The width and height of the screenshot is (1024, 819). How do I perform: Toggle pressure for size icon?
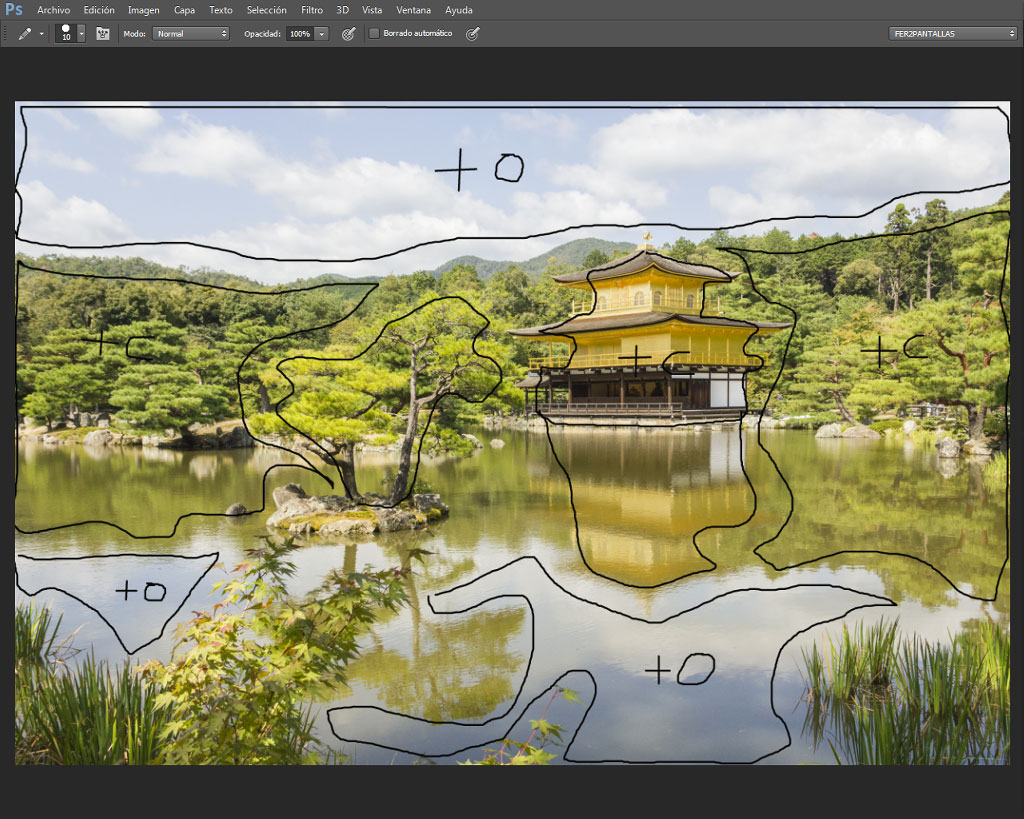[473, 34]
